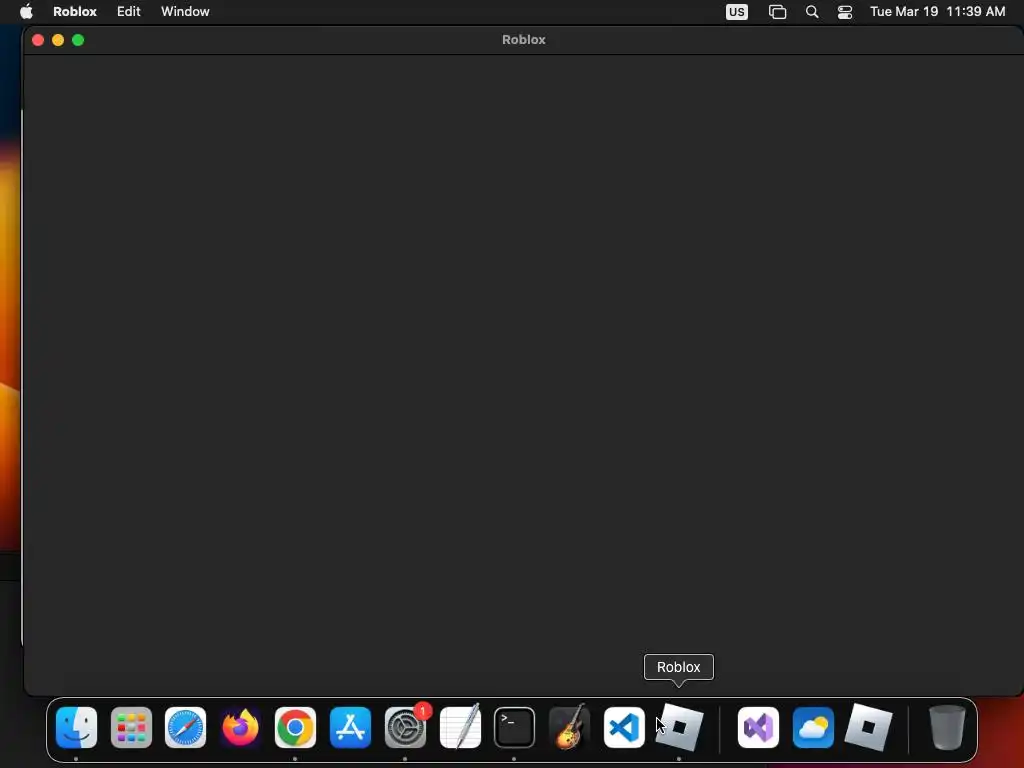Open Stage Manager windows icon in menu bar

[777, 12]
